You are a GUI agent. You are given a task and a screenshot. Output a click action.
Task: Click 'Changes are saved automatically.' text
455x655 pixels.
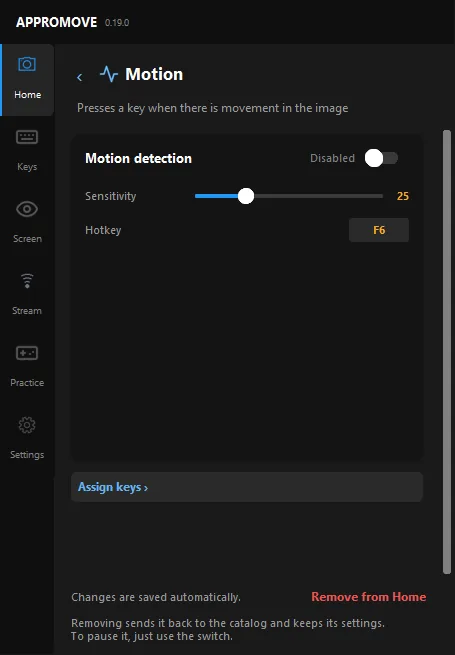(156, 597)
